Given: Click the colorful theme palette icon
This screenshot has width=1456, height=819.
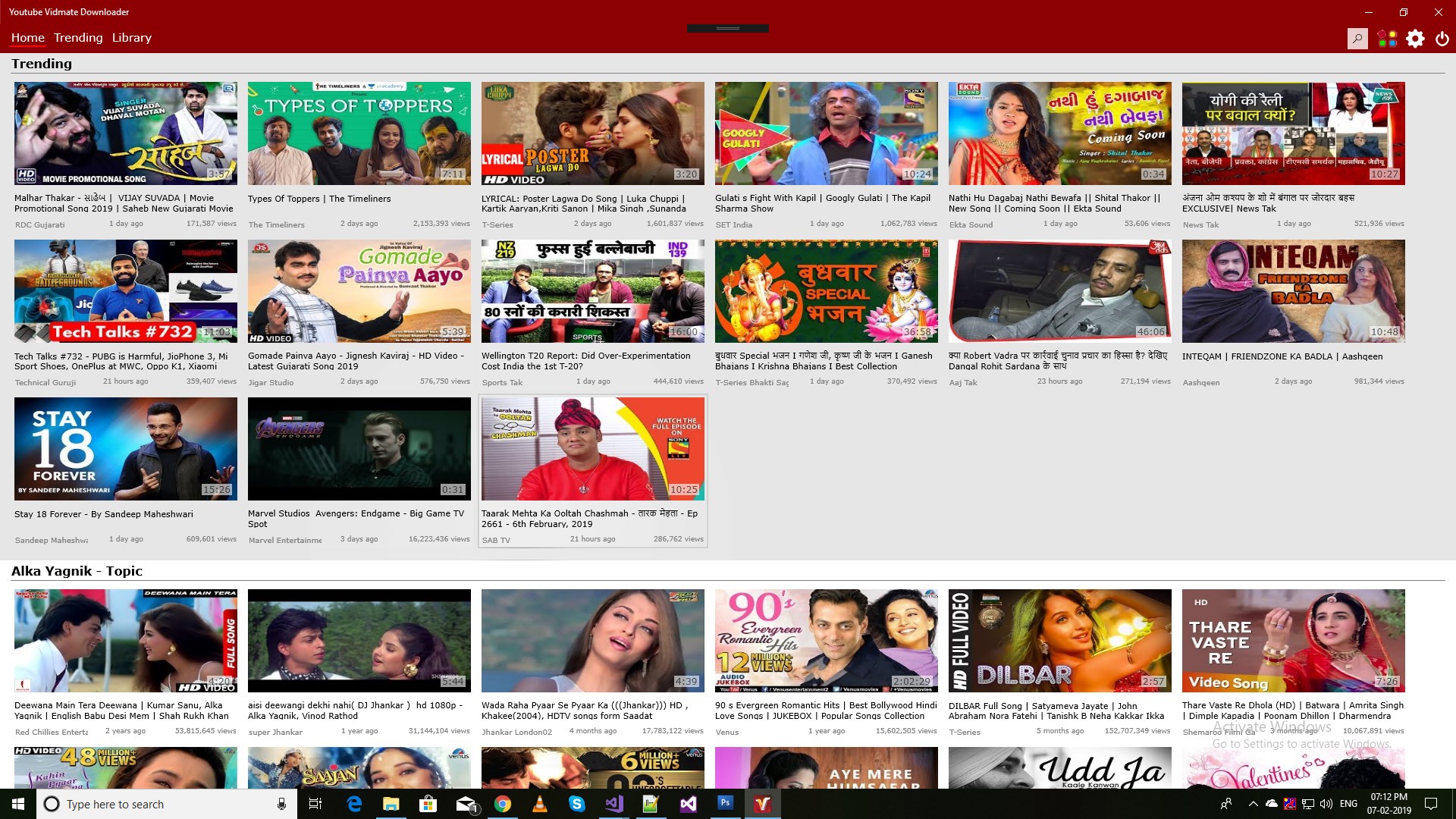Looking at the screenshot, I should point(1387,38).
